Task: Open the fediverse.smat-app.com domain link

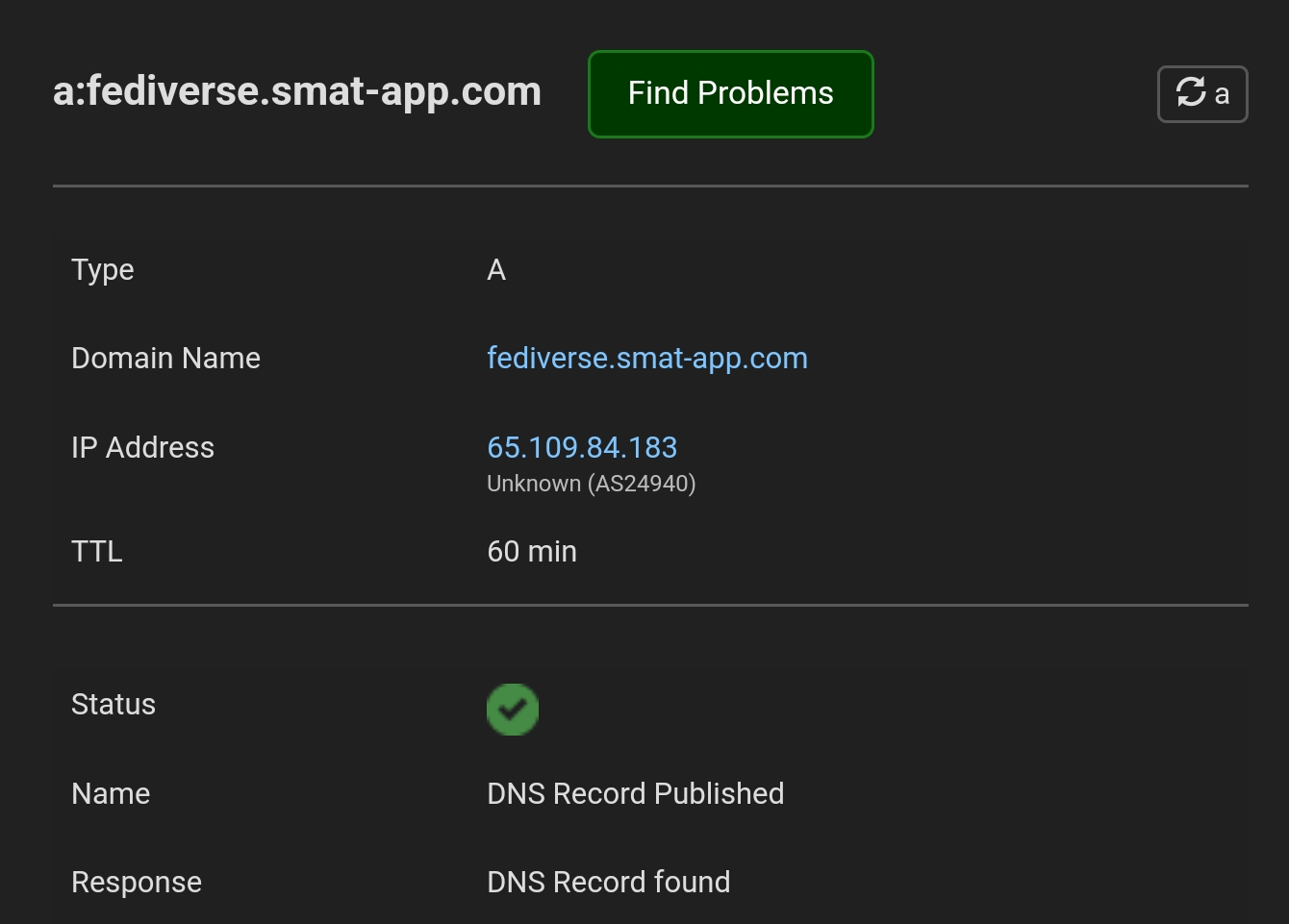Action: (646, 359)
